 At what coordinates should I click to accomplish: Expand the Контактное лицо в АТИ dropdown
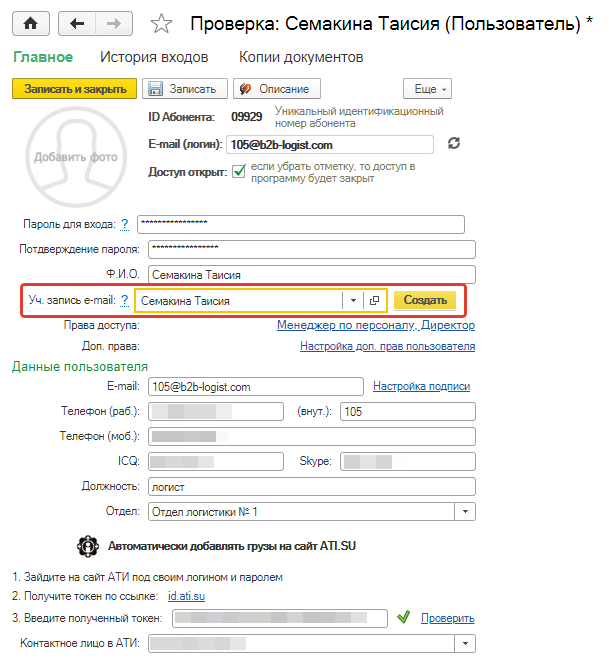pyautogui.click(x=465, y=643)
